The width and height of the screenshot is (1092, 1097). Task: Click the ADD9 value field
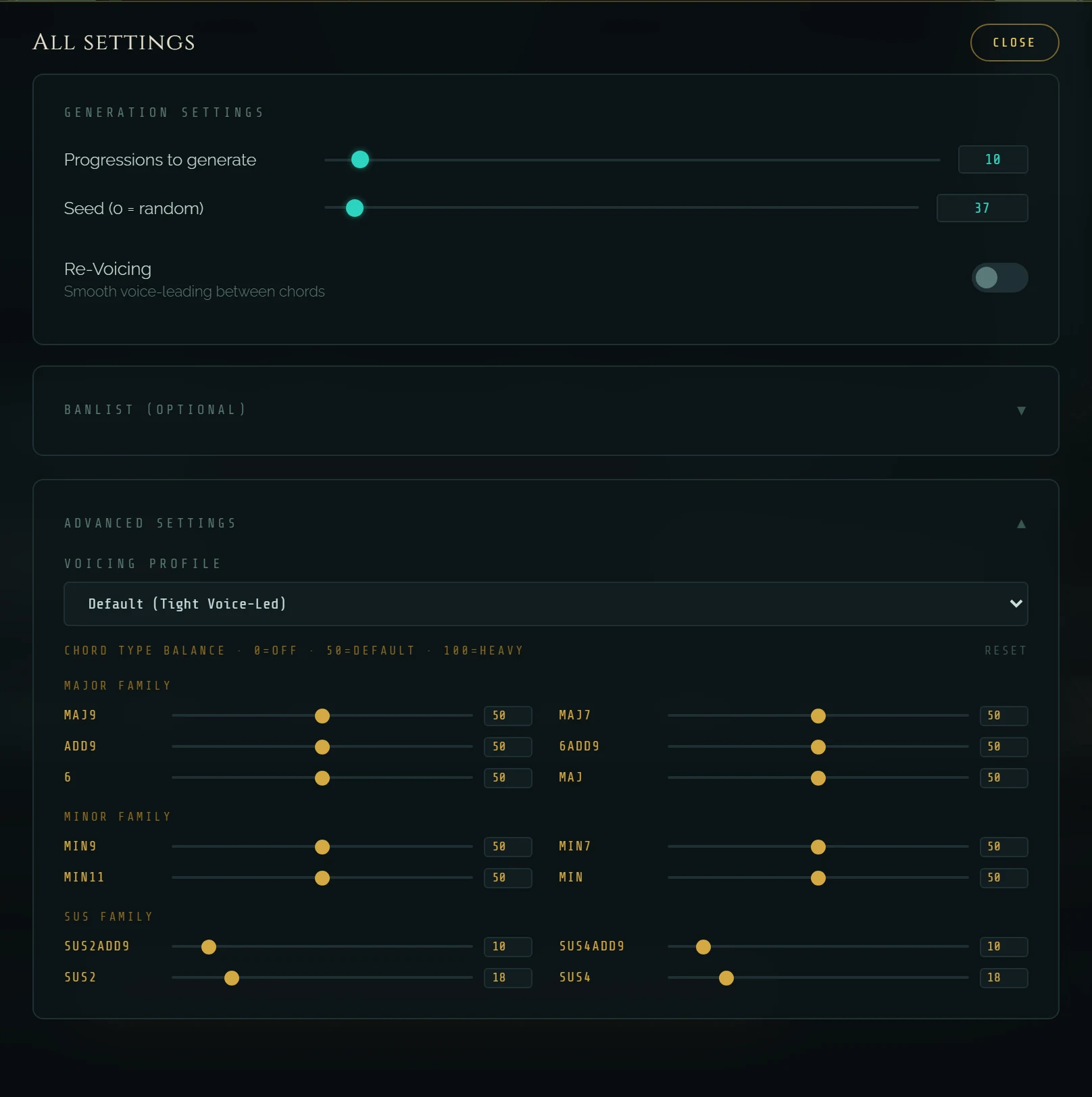click(508, 747)
